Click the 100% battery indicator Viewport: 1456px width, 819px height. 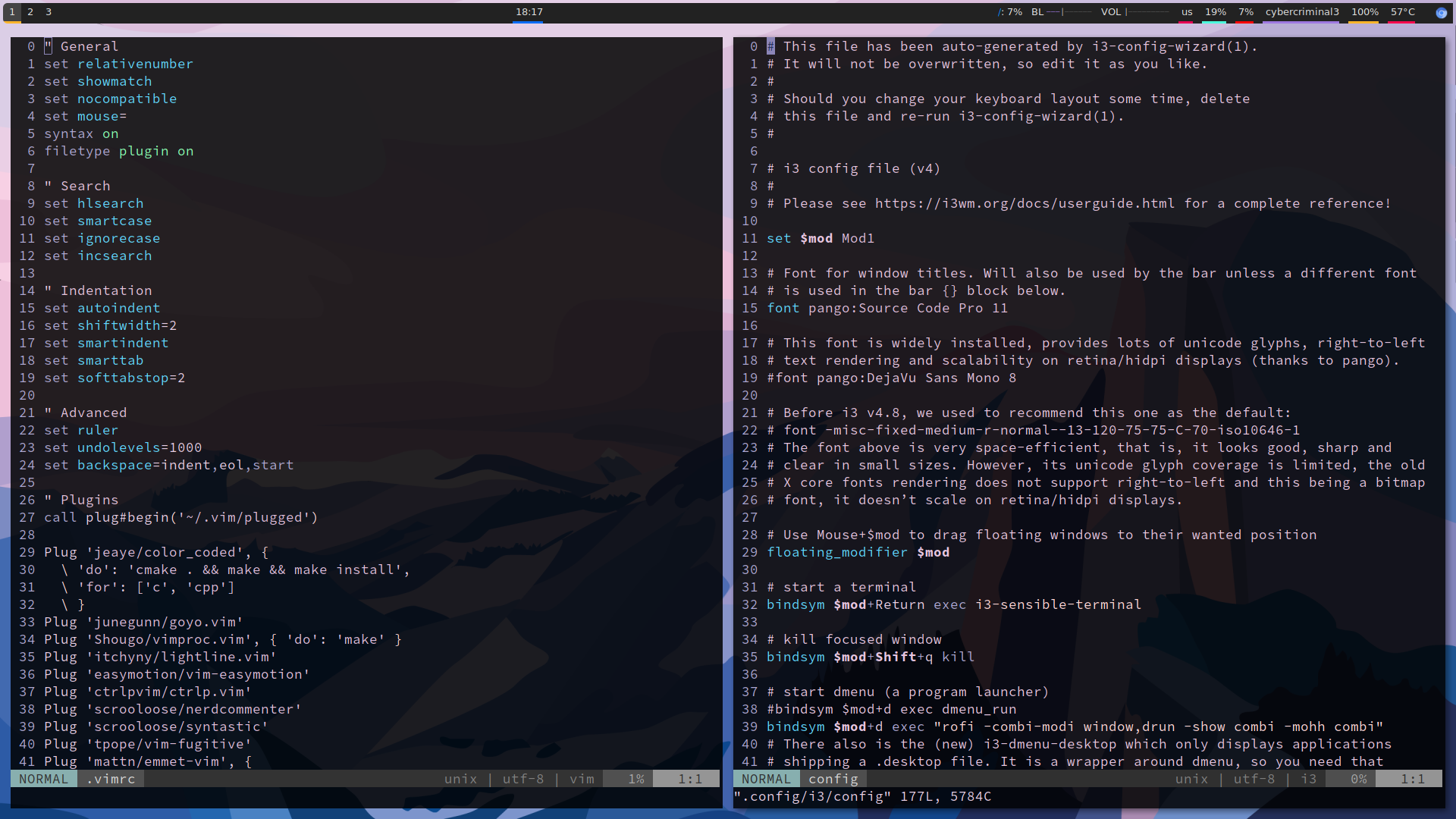1364,12
